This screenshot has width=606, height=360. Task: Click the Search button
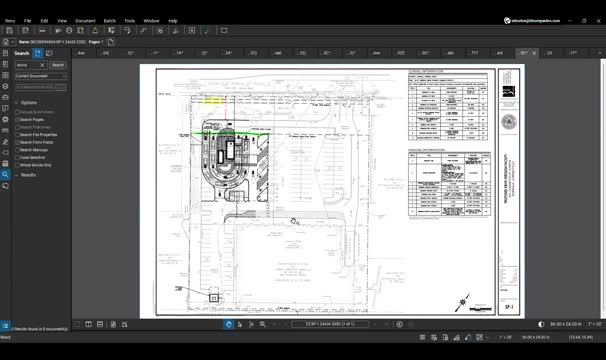(x=58, y=65)
